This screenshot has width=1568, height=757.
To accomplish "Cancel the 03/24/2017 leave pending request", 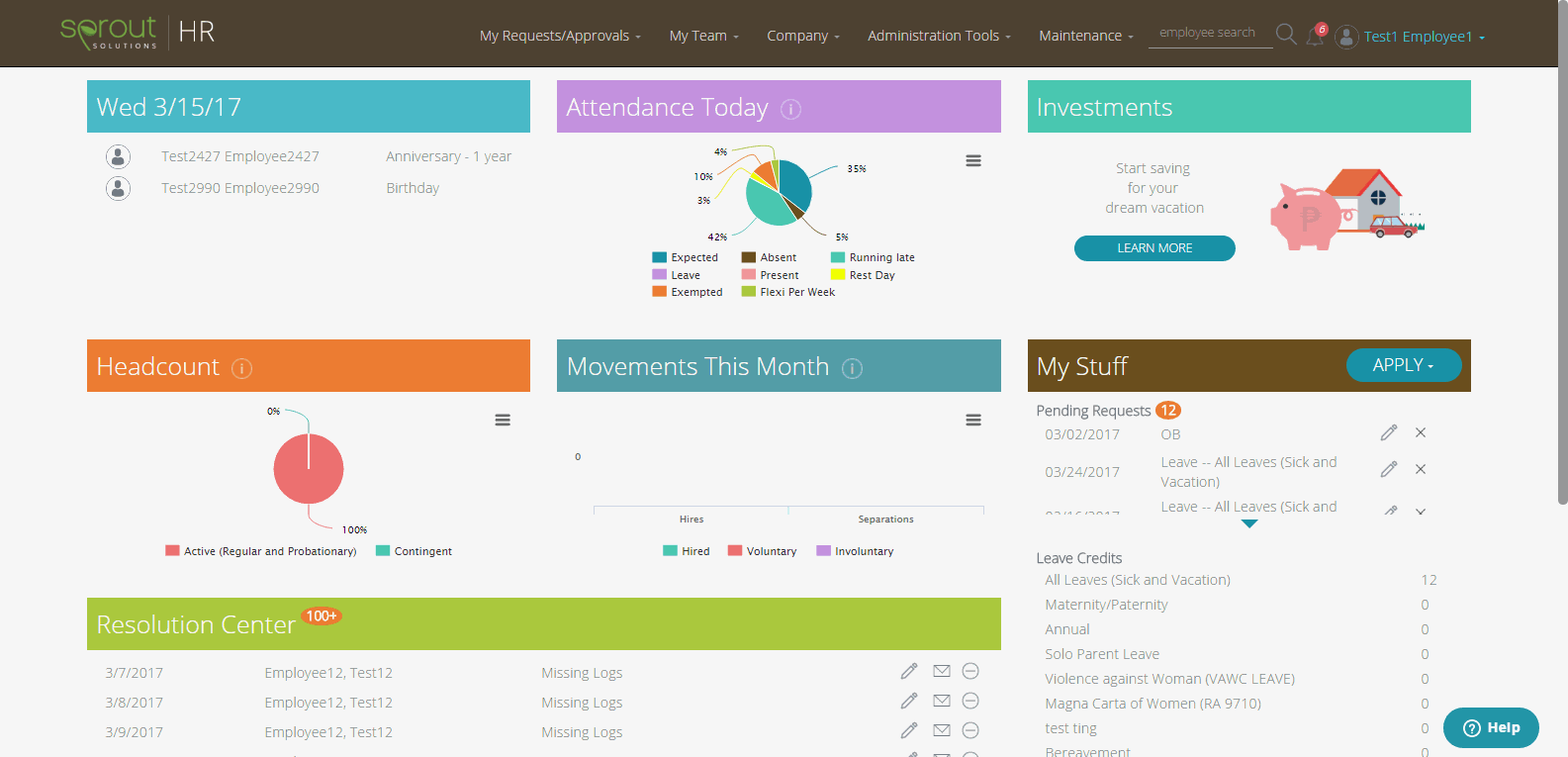I will tap(1421, 469).
